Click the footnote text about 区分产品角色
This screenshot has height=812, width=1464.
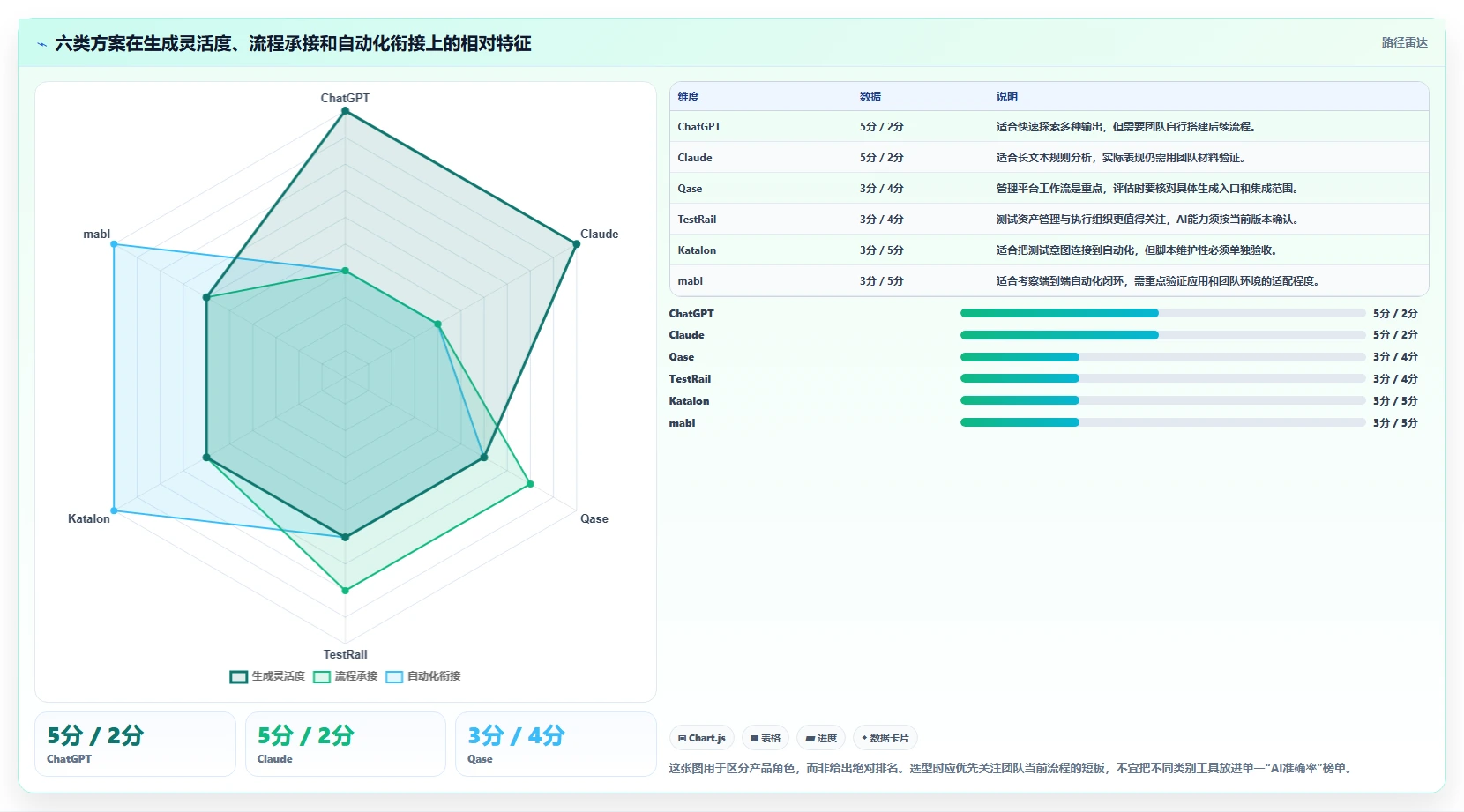click(1012, 768)
